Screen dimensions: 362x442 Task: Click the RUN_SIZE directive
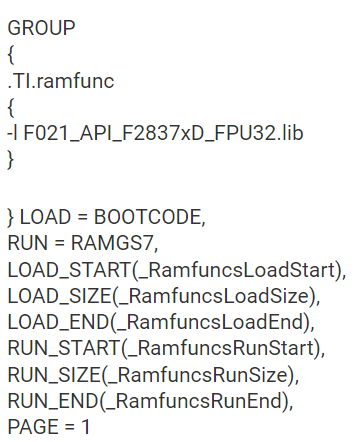pos(54,375)
